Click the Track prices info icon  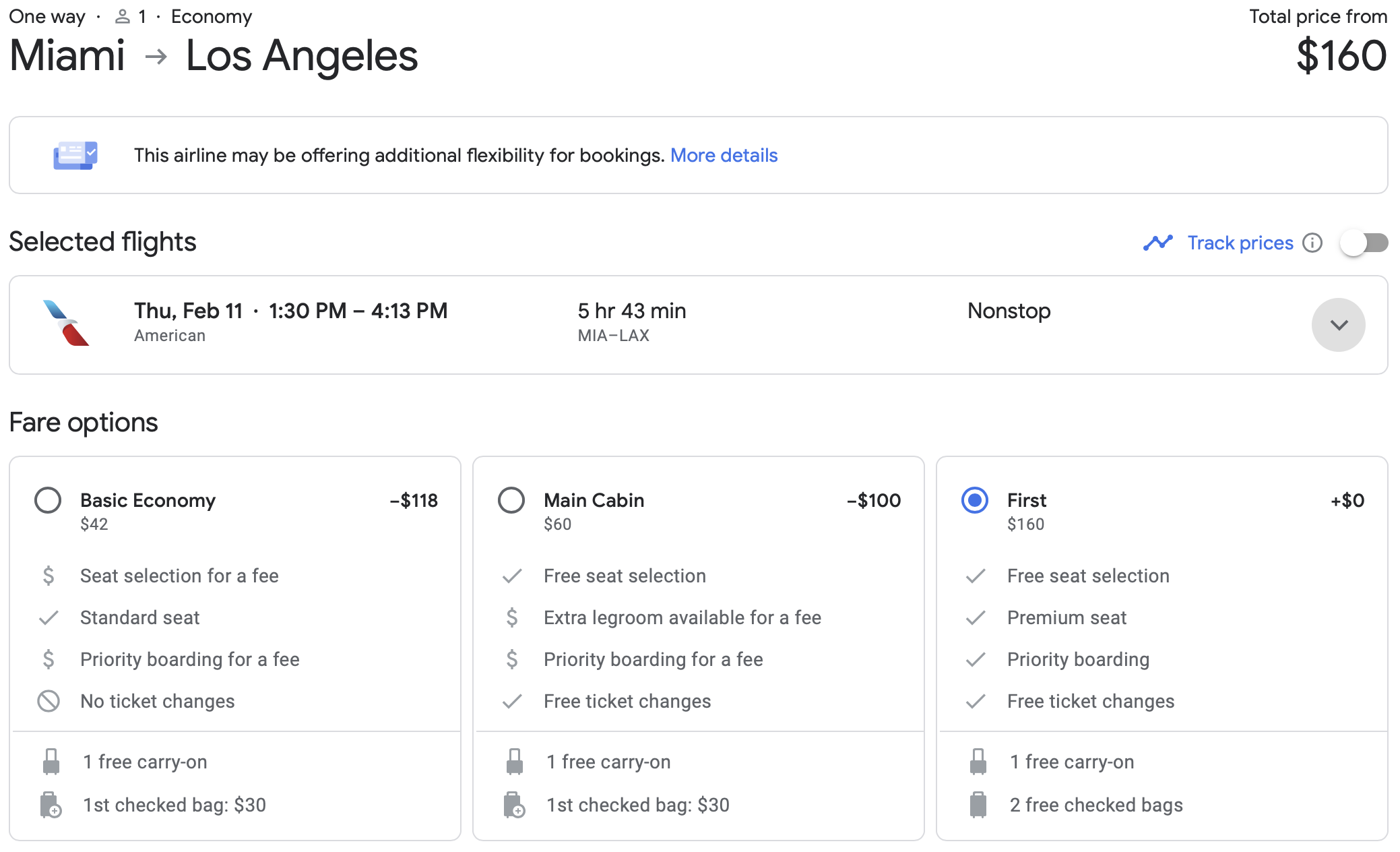click(1312, 243)
